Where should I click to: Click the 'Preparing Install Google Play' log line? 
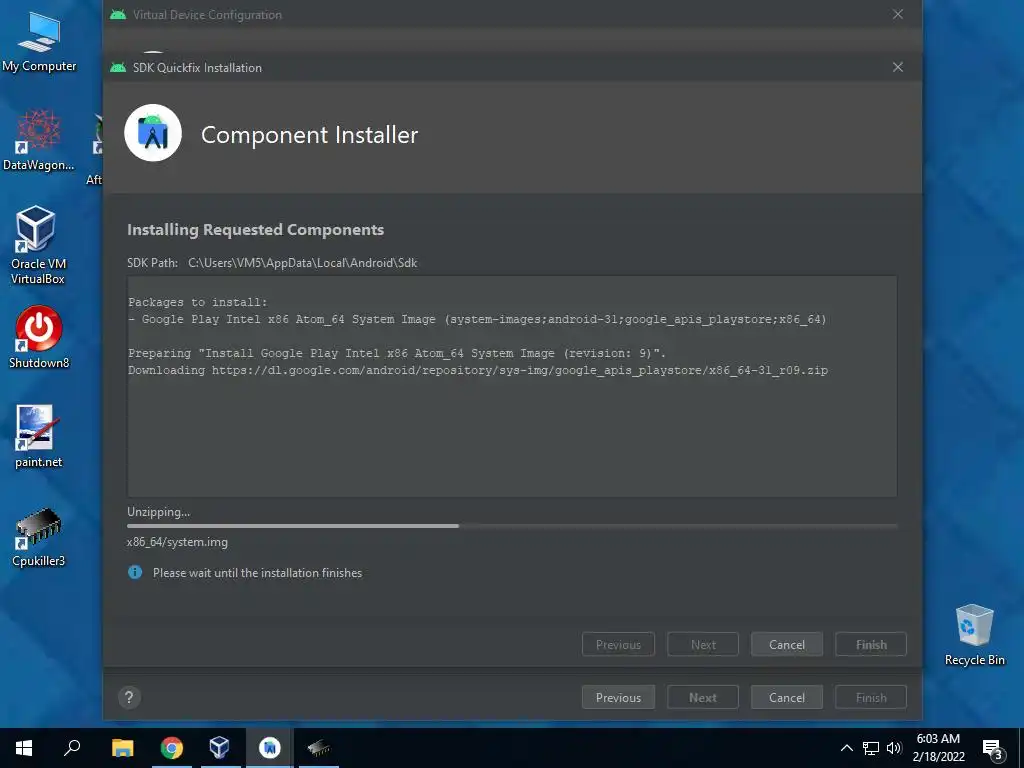397,353
